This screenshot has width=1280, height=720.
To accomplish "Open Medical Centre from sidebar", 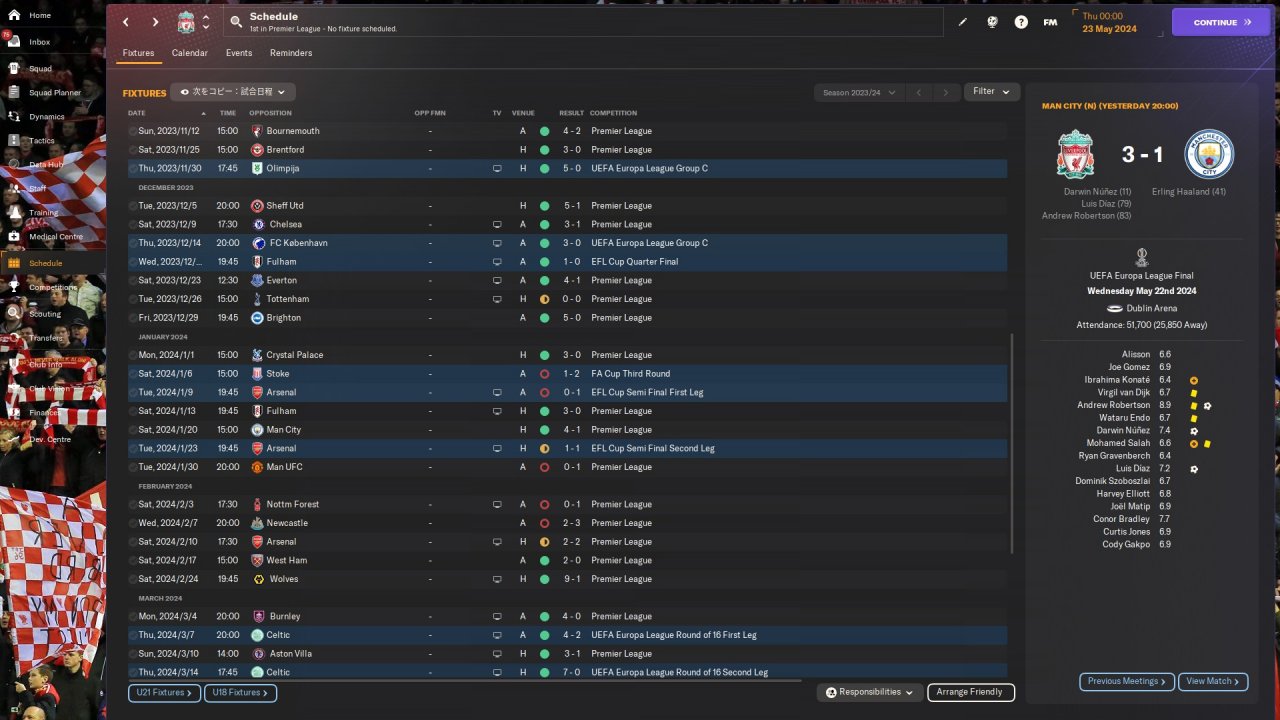I will coord(56,237).
